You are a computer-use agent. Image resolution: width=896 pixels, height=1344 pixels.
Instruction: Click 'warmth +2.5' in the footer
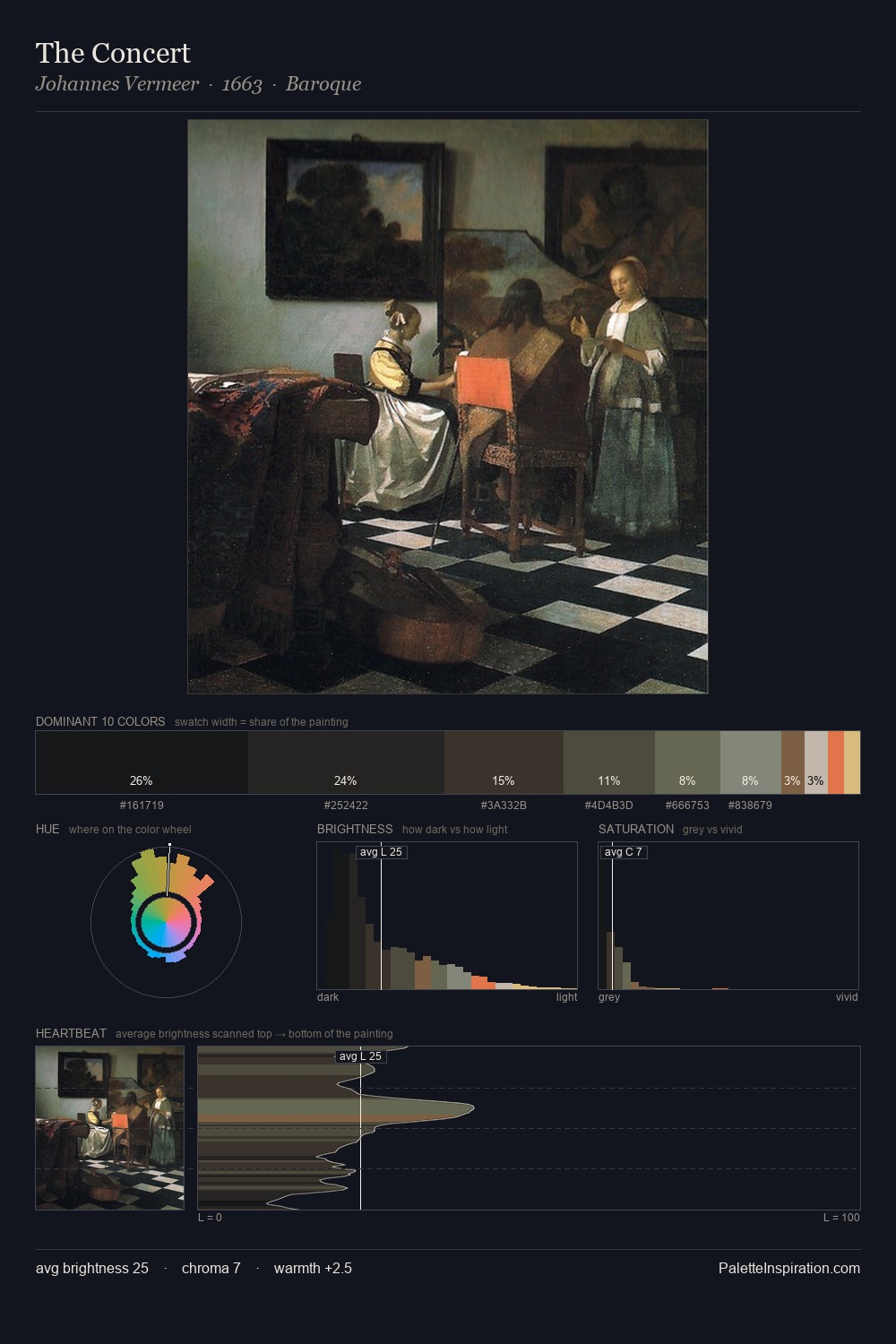[313, 1268]
